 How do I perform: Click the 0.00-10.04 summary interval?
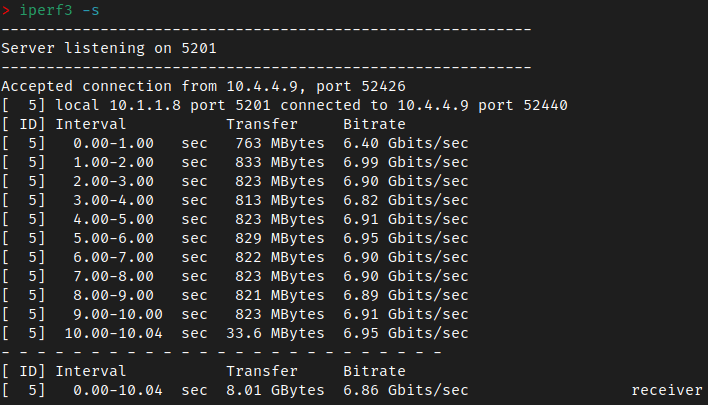(x=118, y=390)
